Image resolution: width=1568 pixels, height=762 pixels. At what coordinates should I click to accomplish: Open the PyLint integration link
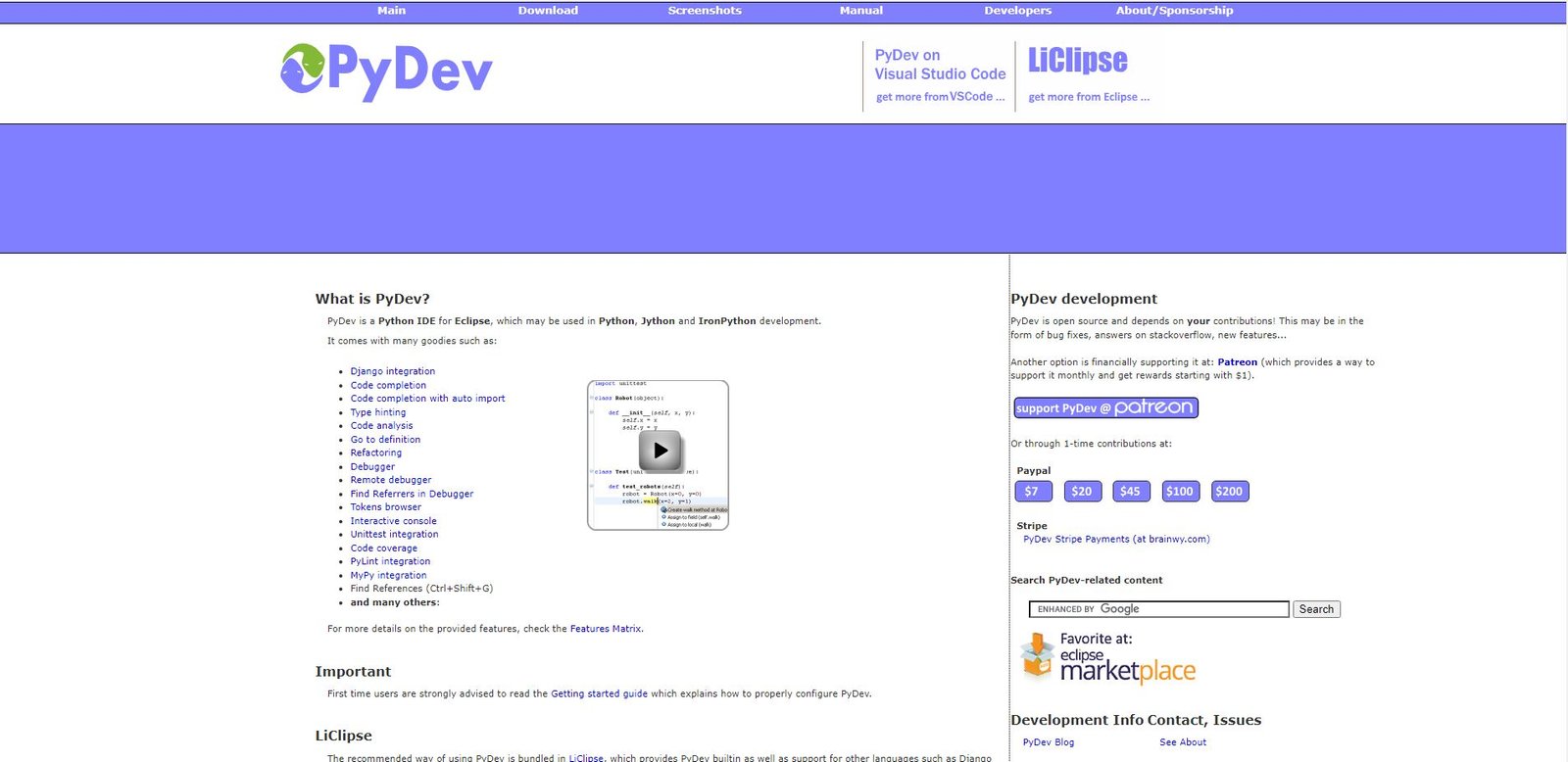click(390, 561)
